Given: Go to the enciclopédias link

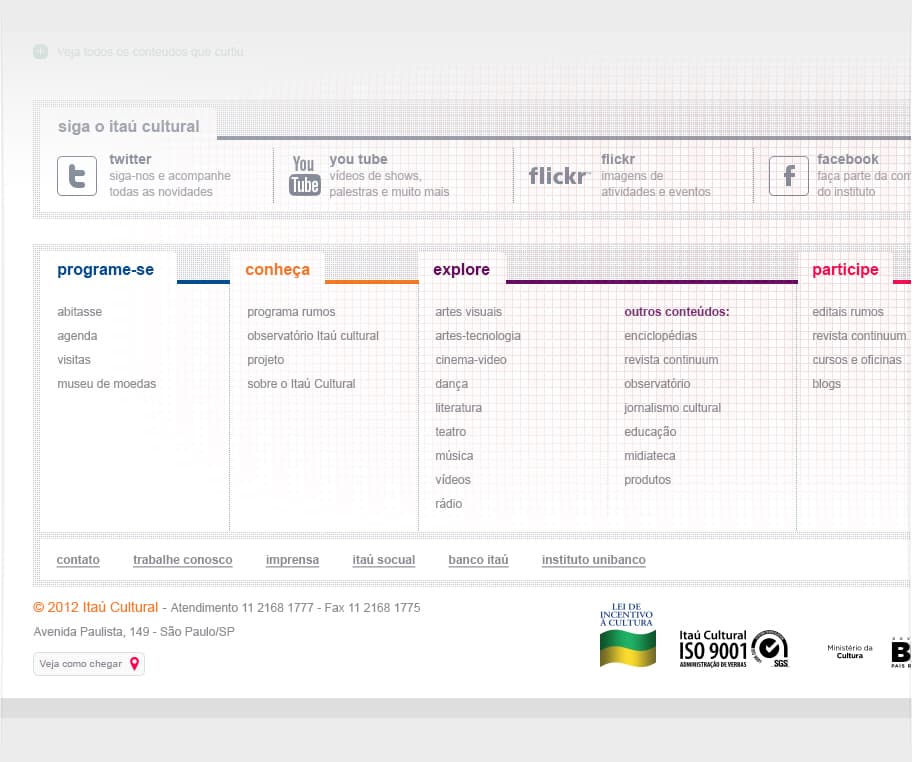Looking at the screenshot, I should point(660,336).
